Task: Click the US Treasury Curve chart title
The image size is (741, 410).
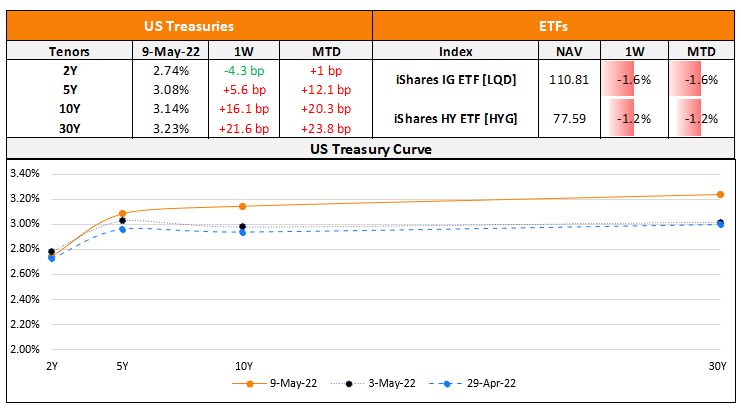Action: tap(371, 149)
